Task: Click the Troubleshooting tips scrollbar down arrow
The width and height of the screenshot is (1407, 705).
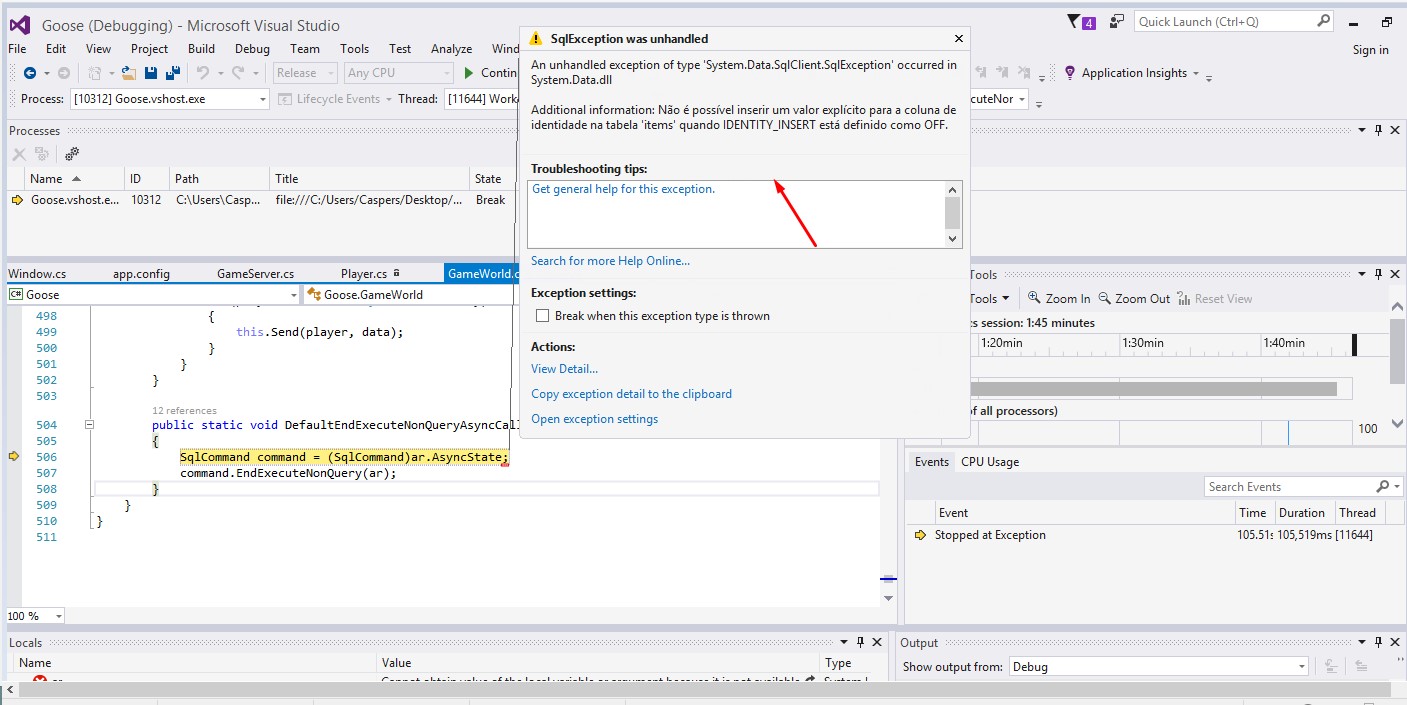Action: [x=953, y=239]
